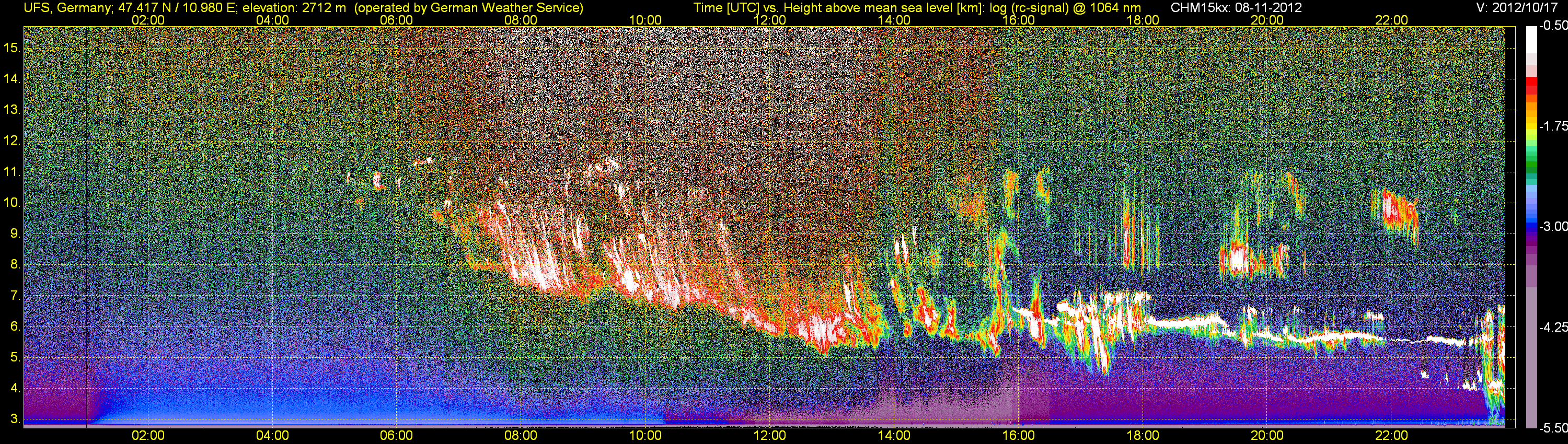Click the height axis label '14.'

tap(12, 78)
